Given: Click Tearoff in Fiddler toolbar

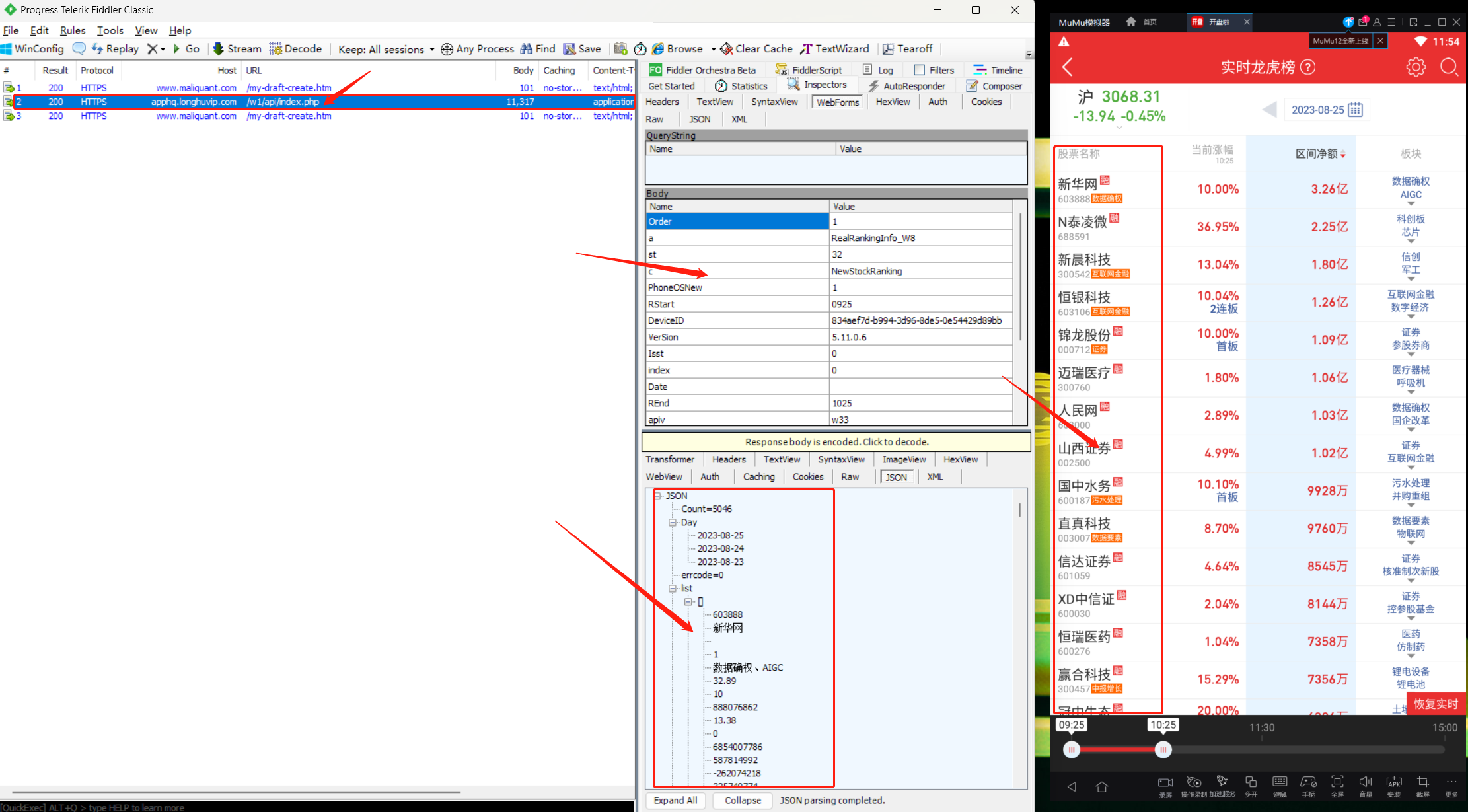Looking at the screenshot, I should (x=908, y=49).
